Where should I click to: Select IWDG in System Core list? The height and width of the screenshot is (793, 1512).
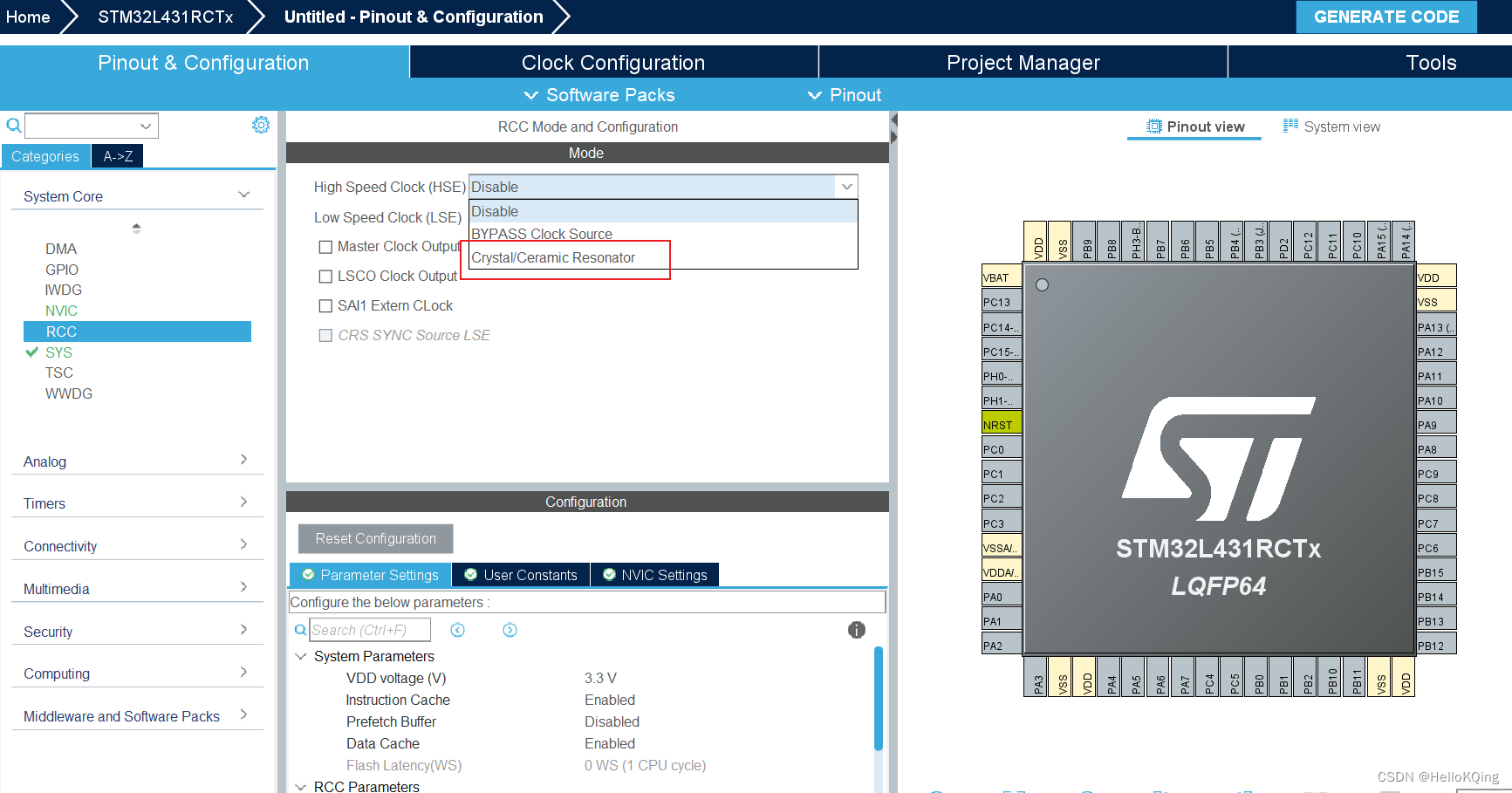click(64, 290)
